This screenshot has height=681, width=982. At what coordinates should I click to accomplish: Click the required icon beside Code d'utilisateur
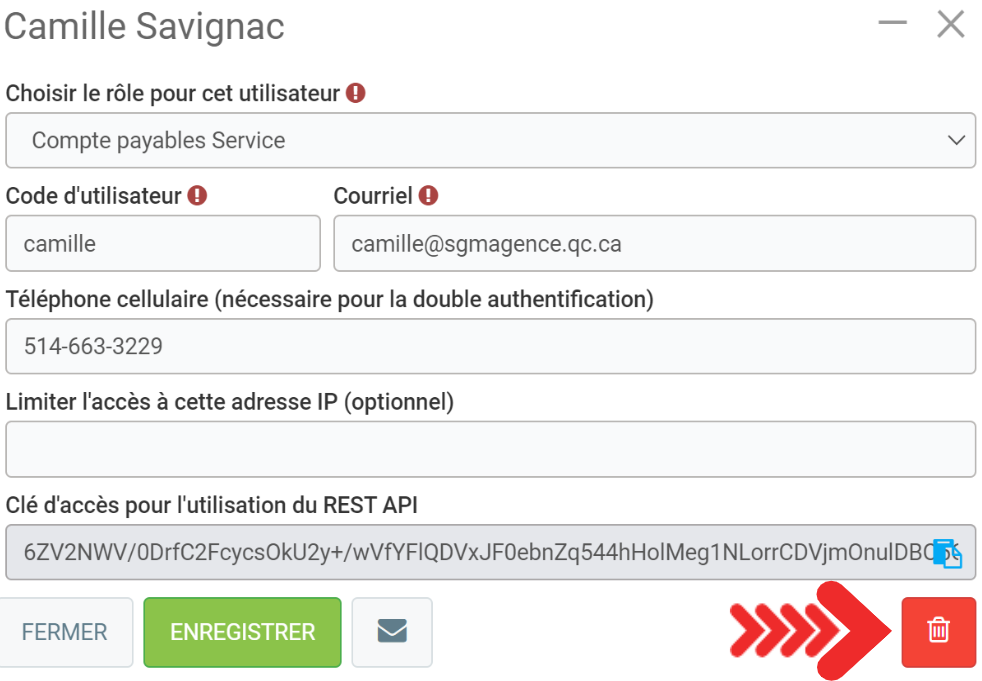click(x=197, y=196)
